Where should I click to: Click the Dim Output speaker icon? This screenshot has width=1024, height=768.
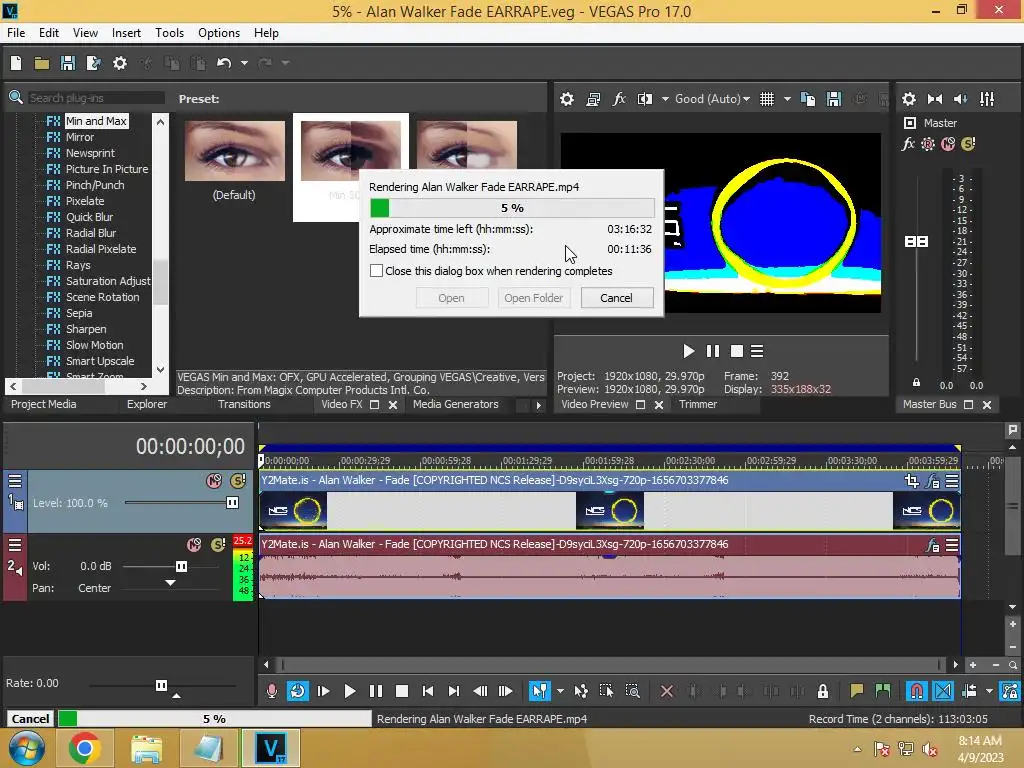click(961, 99)
